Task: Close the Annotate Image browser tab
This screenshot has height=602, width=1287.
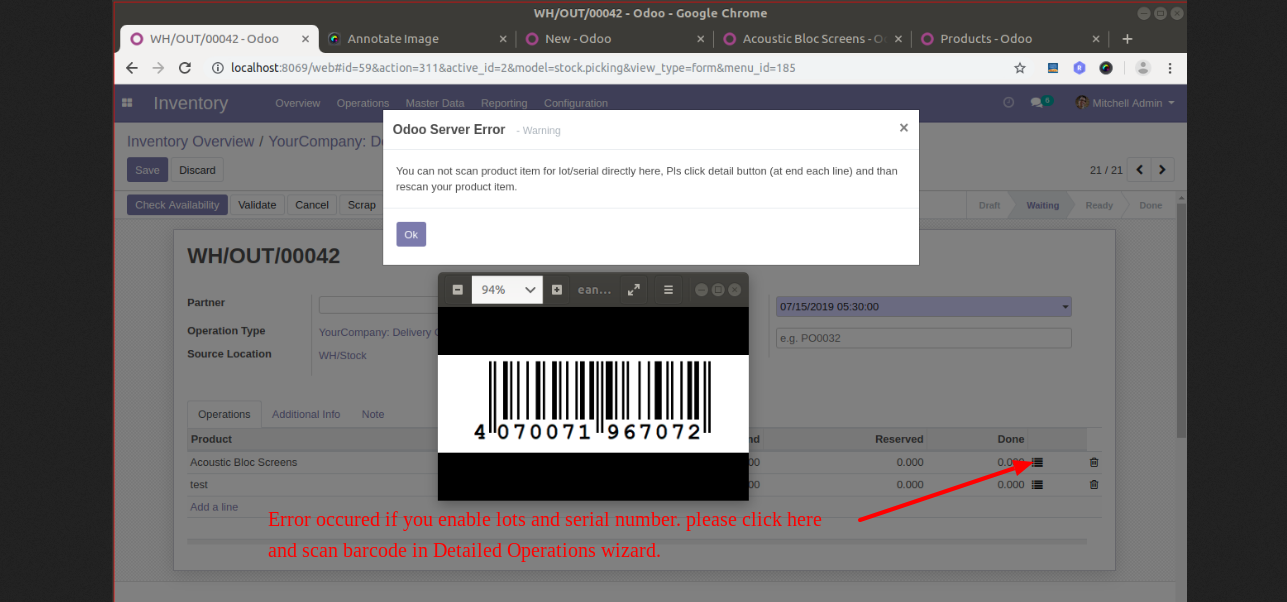Action: point(503,39)
